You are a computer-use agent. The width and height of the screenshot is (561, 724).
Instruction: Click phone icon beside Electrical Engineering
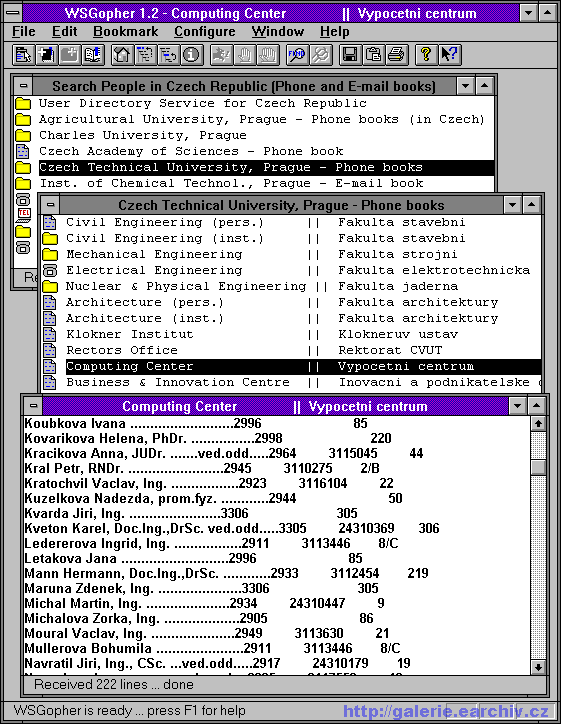pos(49,271)
